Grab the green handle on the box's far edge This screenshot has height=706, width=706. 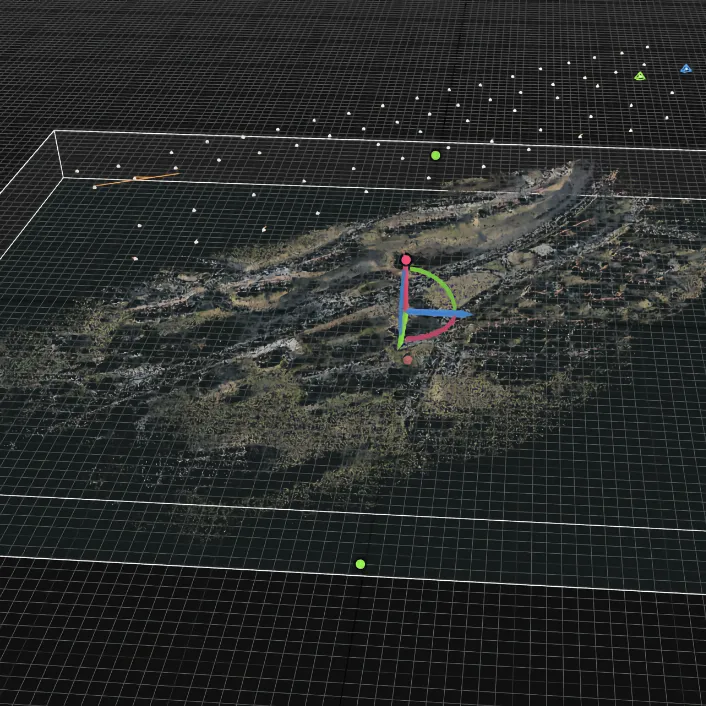435,155
